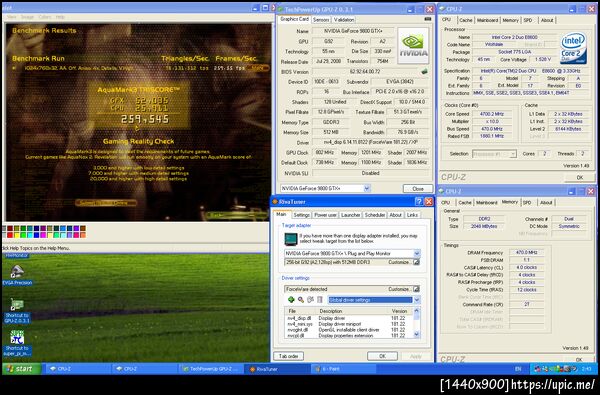The width and height of the screenshot is (600, 395).
Task: Open the Windows start button
Action: 22,369
